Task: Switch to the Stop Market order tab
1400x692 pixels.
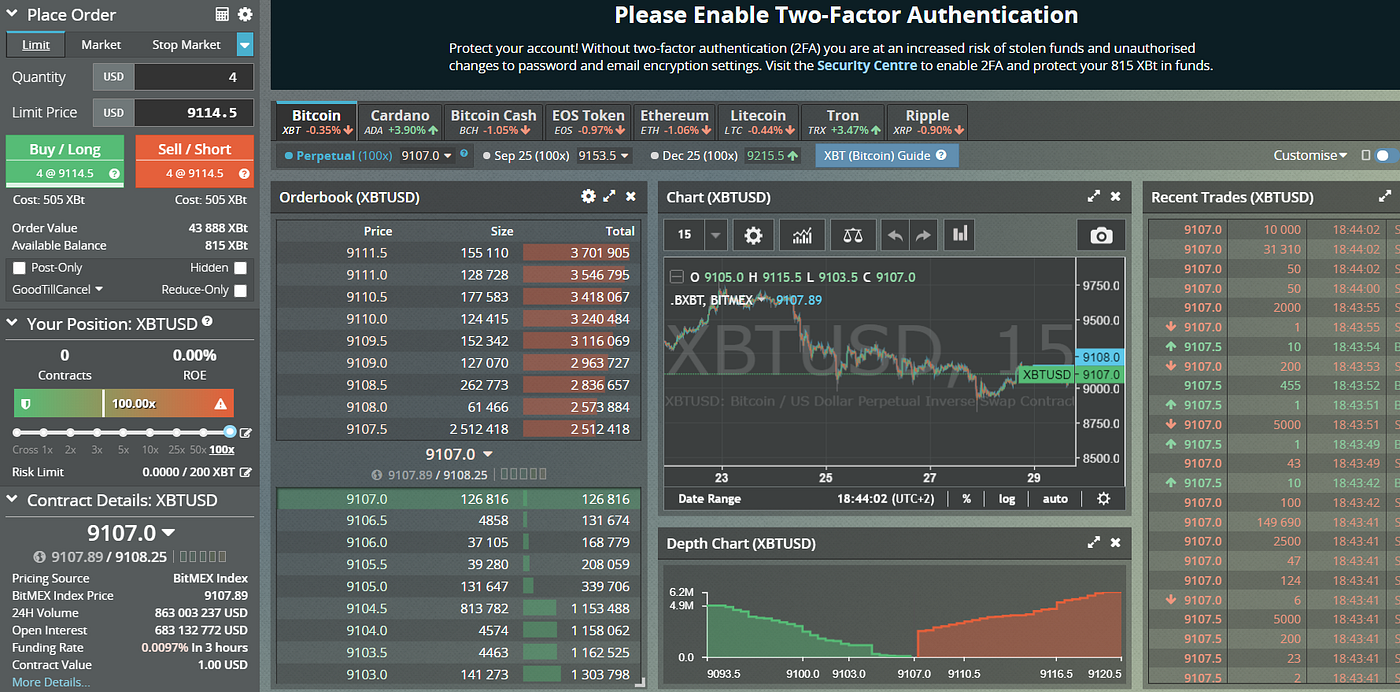Action: click(186, 45)
